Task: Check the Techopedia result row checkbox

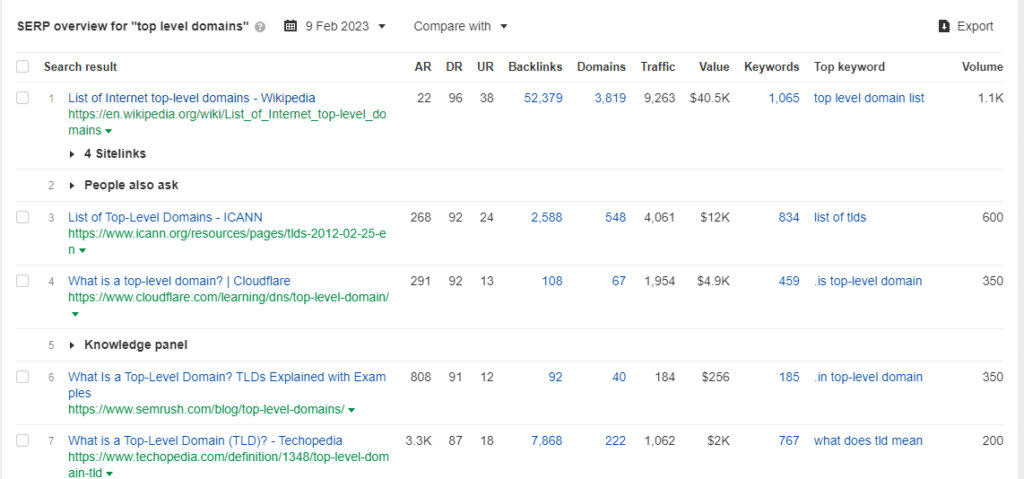Action: [x=23, y=441]
